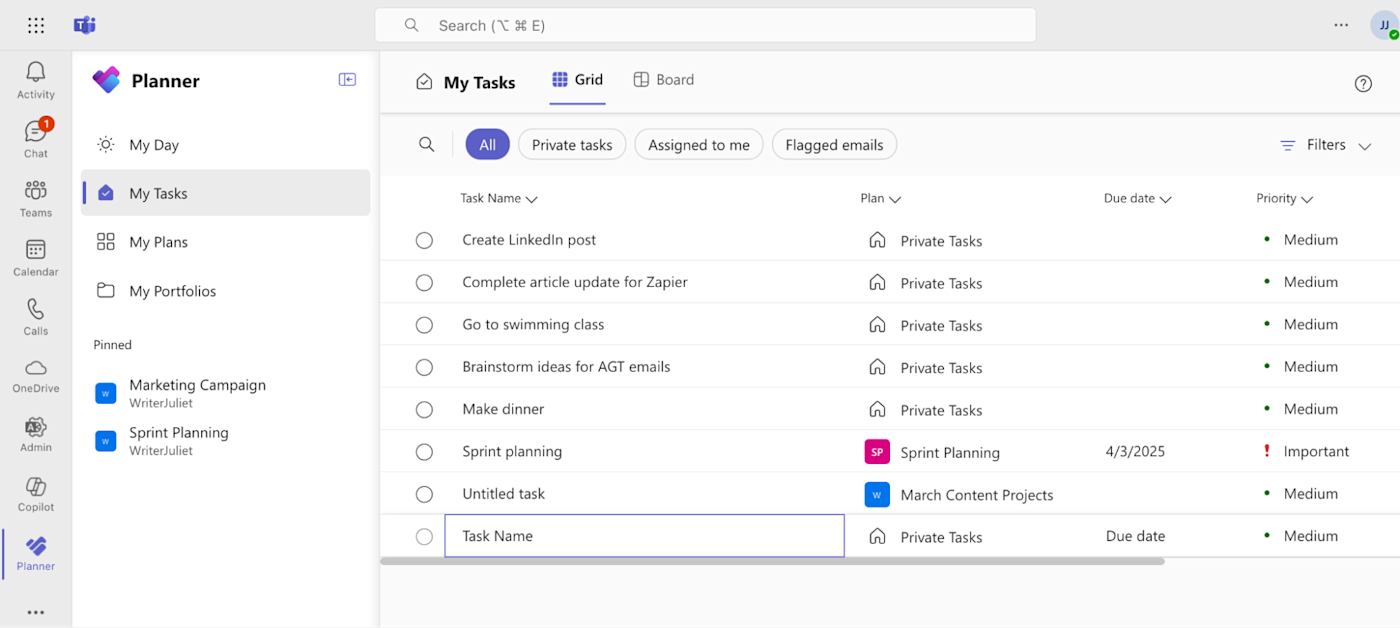Complete the Make dinner task
The height and width of the screenshot is (628, 1400).
(x=424, y=409)
